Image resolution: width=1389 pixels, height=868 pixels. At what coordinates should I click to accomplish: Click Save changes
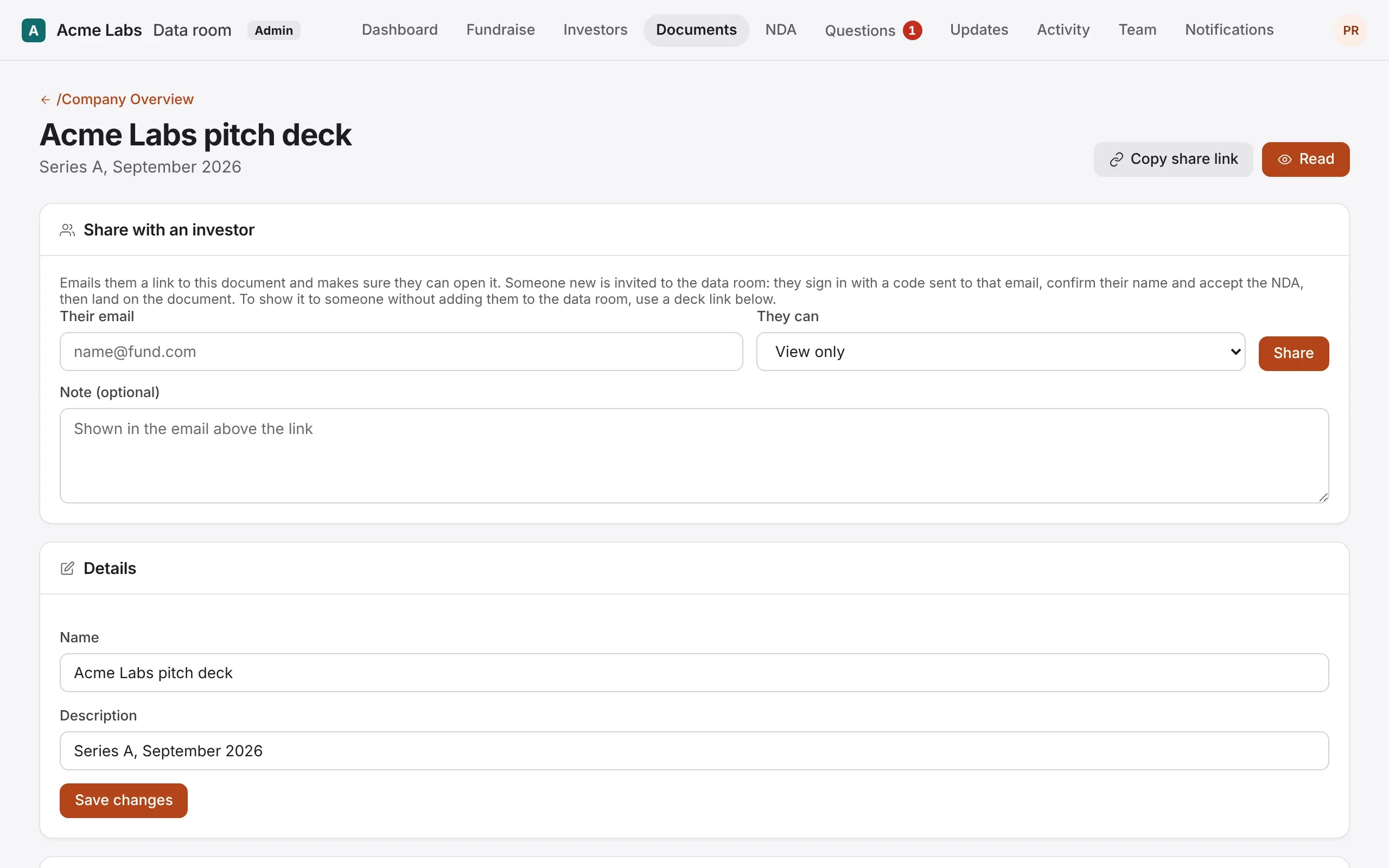pos(123,800)
